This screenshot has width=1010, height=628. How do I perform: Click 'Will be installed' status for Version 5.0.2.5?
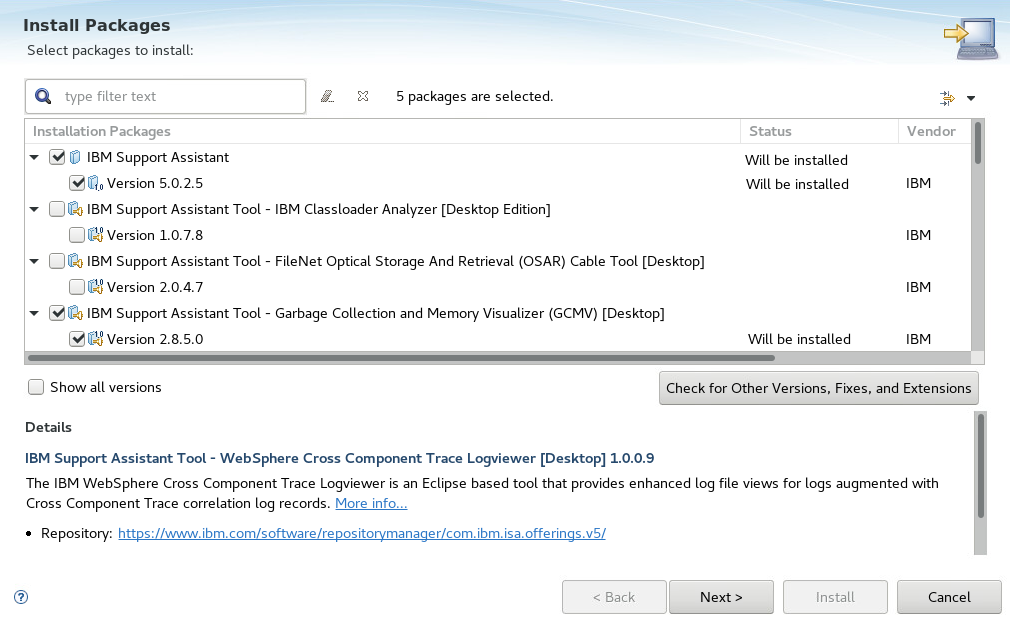coord(797,184)
